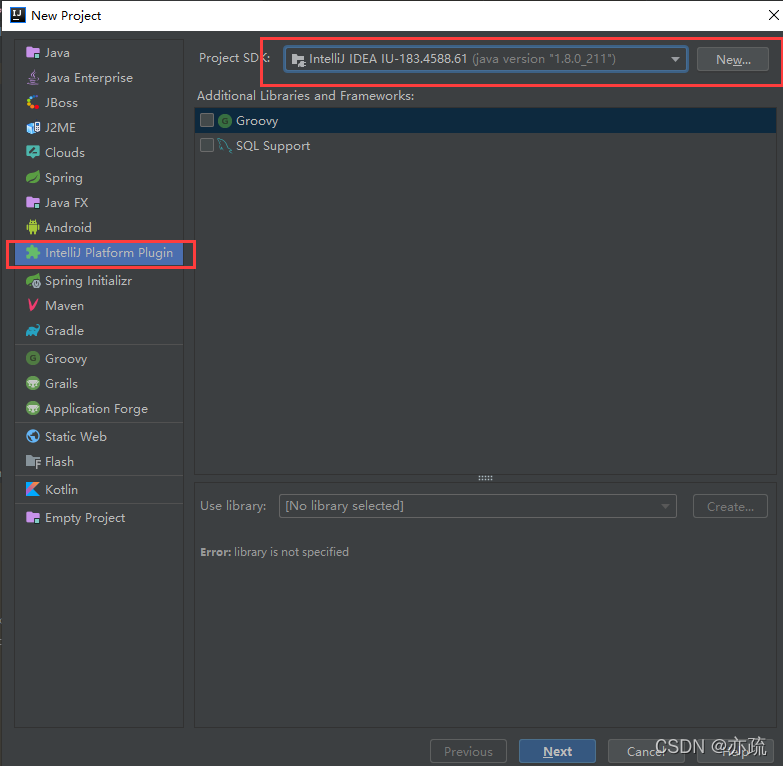Image resolution: width=783 pixels, height=766 pixels.
Task: Enable the Groovy framework checkbox
Action: coord(207,120)
